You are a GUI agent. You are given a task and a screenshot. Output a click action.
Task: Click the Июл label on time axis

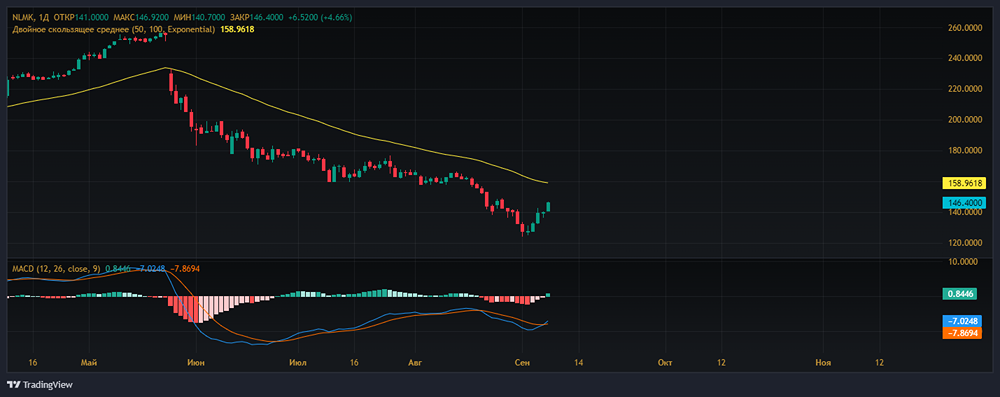(x=297, y=363)
